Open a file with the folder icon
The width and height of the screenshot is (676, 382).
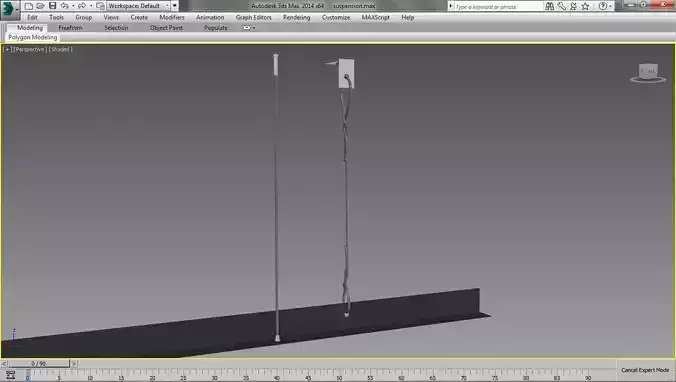pos(41,6)
